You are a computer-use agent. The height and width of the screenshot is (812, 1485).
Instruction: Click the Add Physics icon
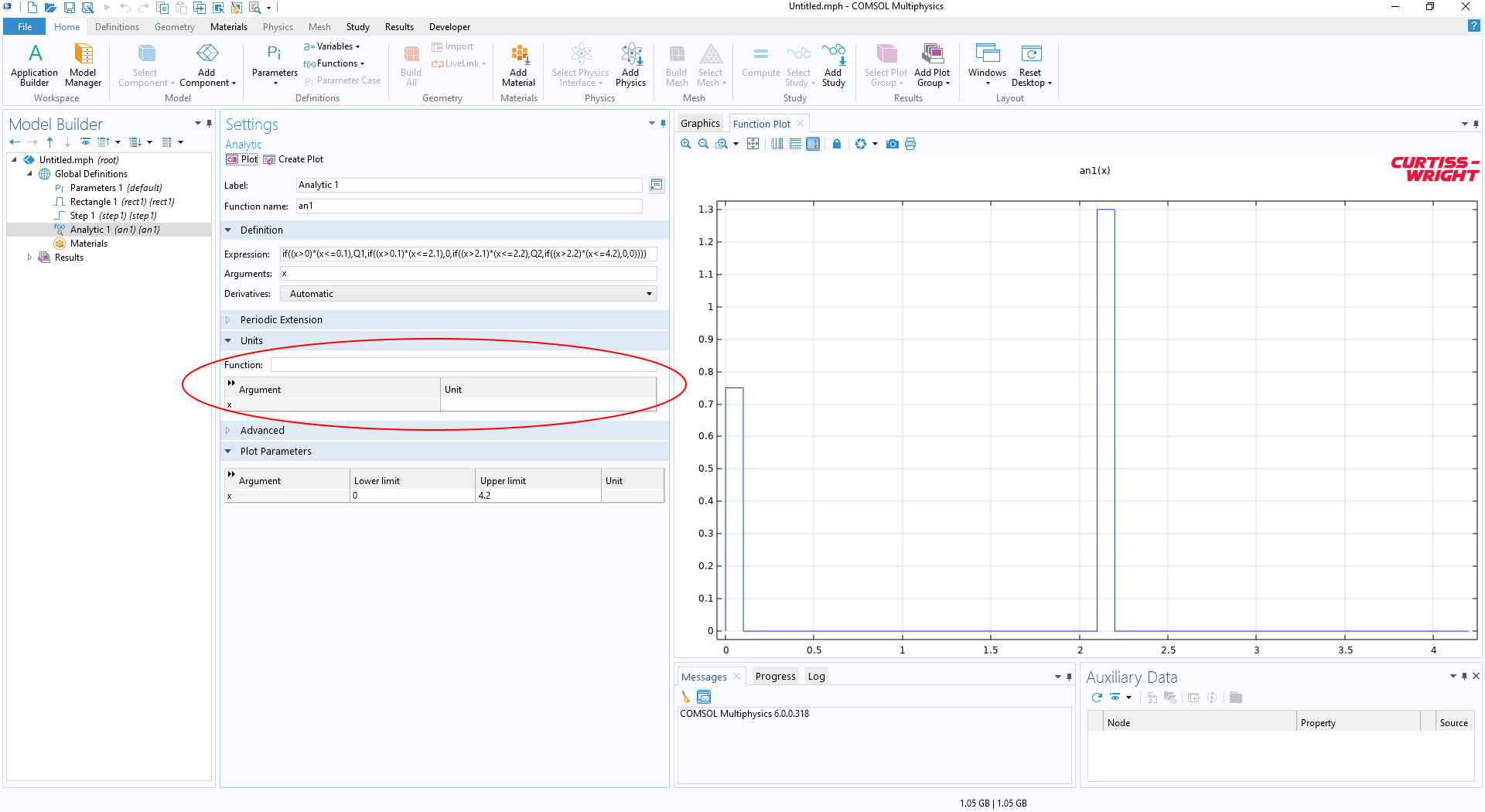coord(630,65)
